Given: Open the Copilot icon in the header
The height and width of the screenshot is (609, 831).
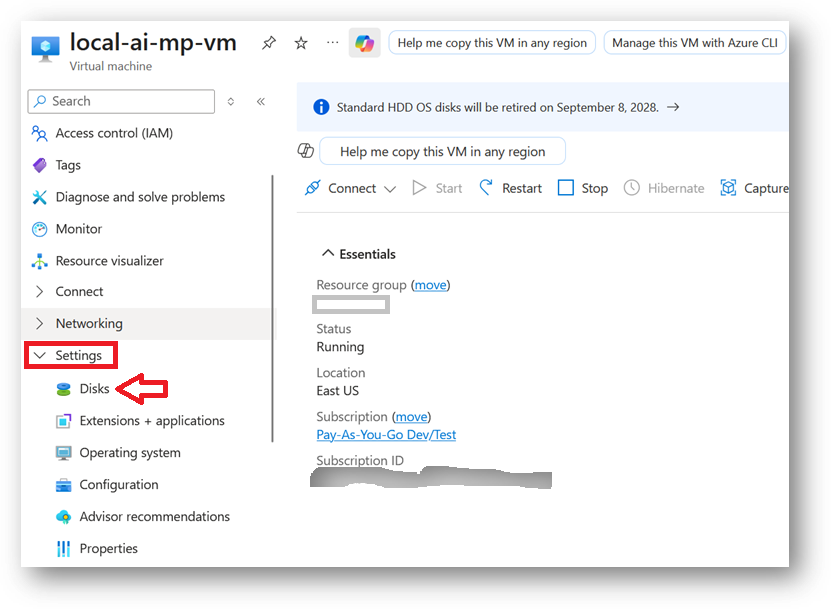Looking at the screenshot, I should point(365,43).
